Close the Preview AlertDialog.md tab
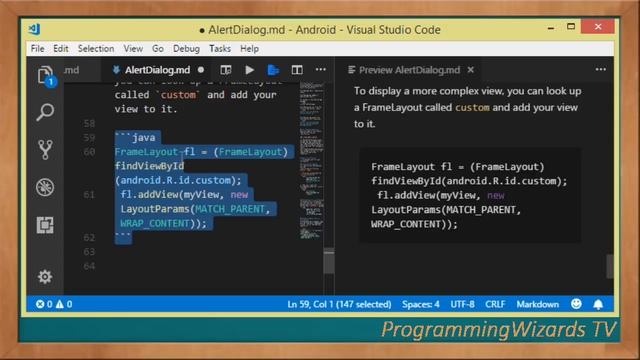 click(471, 70)
